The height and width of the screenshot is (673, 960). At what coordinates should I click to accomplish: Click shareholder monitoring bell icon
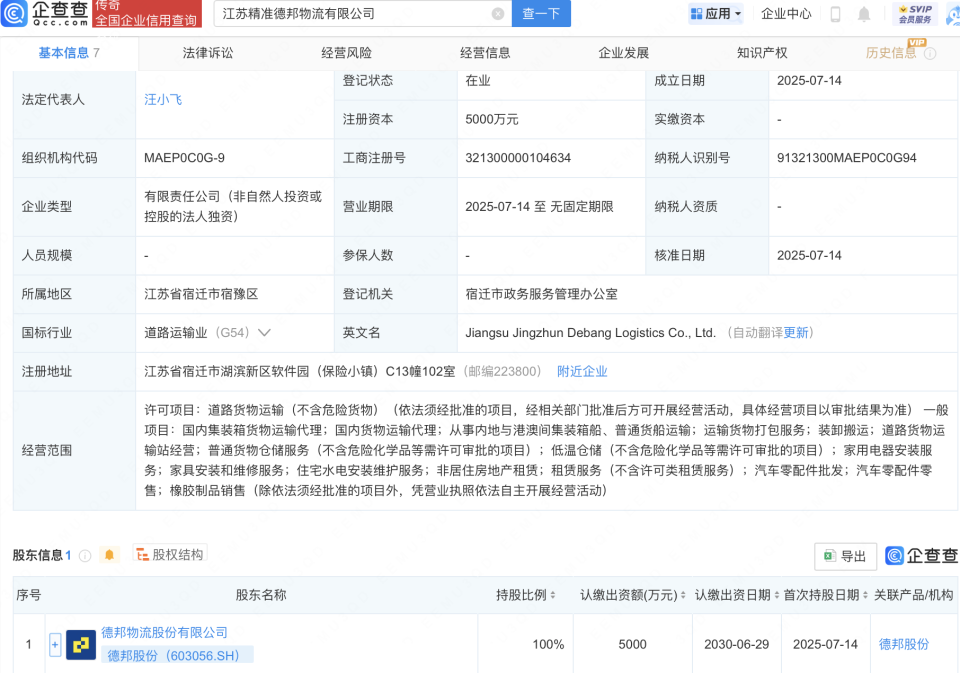click(110, 555)
